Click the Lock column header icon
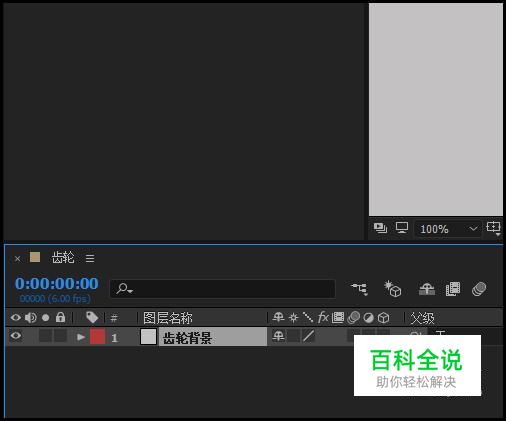Image resolution: width=506 pixels, height=421 pixels. pos(60,317)
